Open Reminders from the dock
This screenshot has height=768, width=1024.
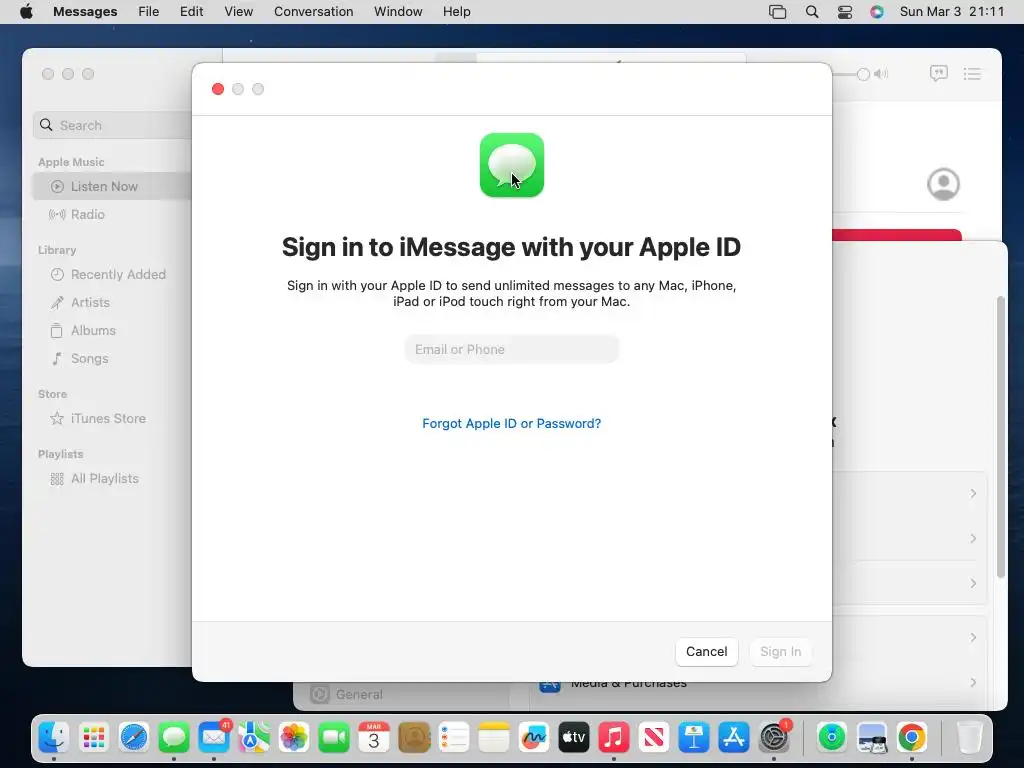[x=454, y=738]
